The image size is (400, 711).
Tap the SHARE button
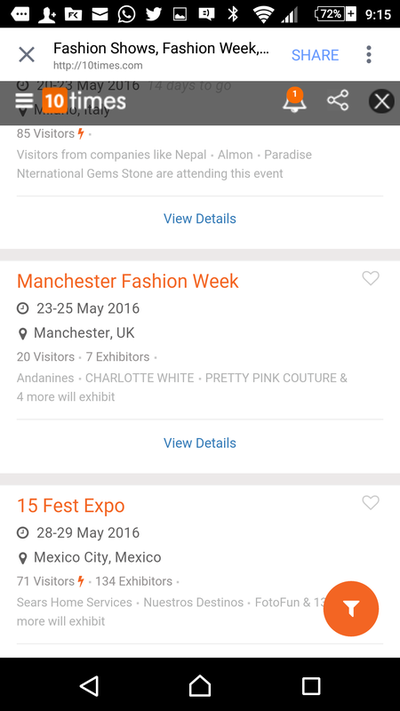(x=315, y=55)
